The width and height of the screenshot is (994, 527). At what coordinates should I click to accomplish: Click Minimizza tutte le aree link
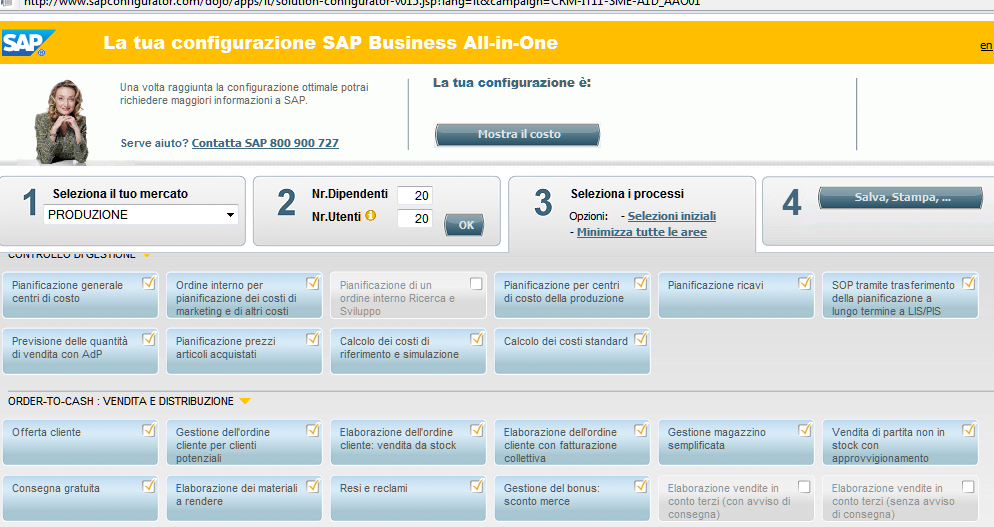[x=642, y=232]
